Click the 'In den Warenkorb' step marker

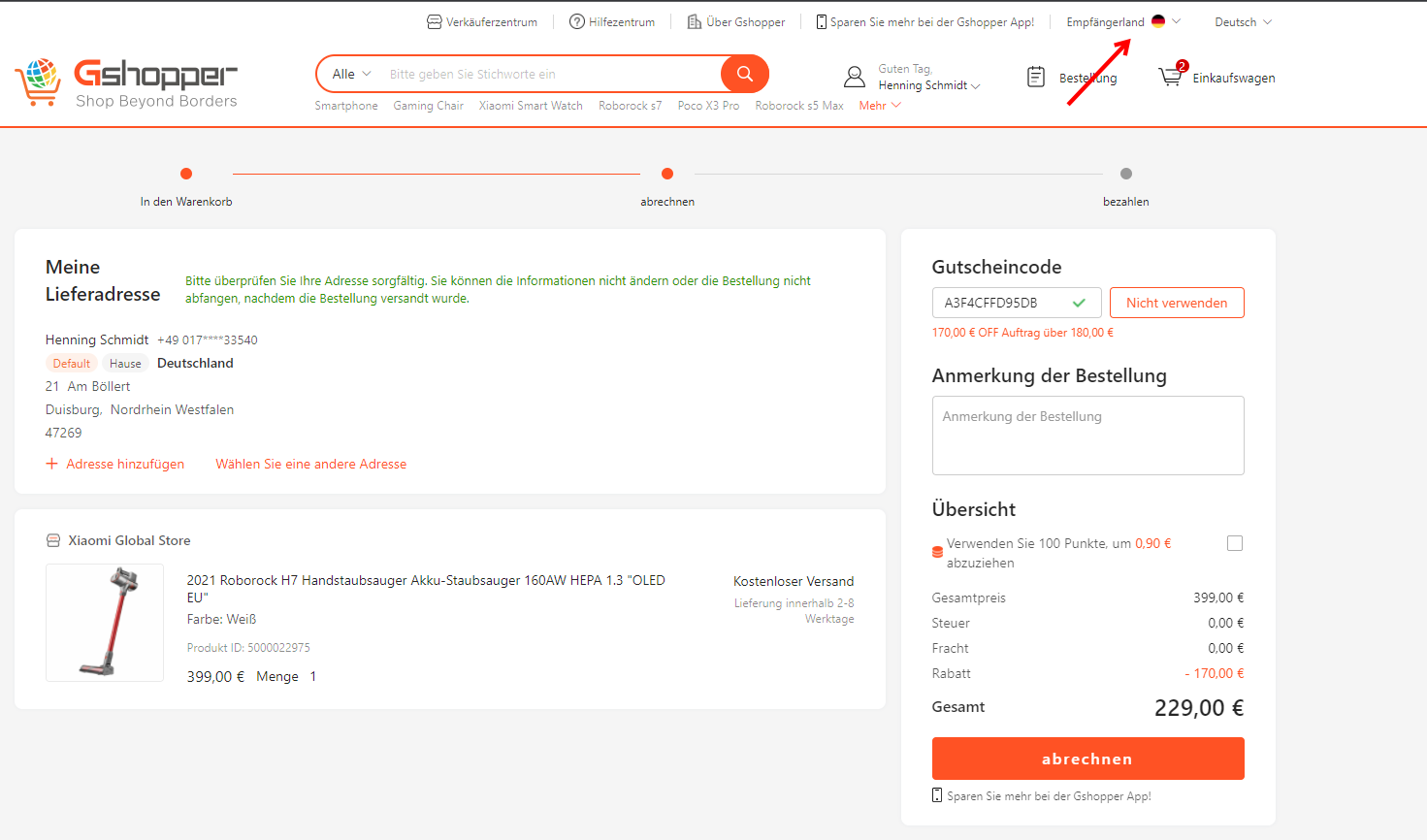click(x=186, y=174)
